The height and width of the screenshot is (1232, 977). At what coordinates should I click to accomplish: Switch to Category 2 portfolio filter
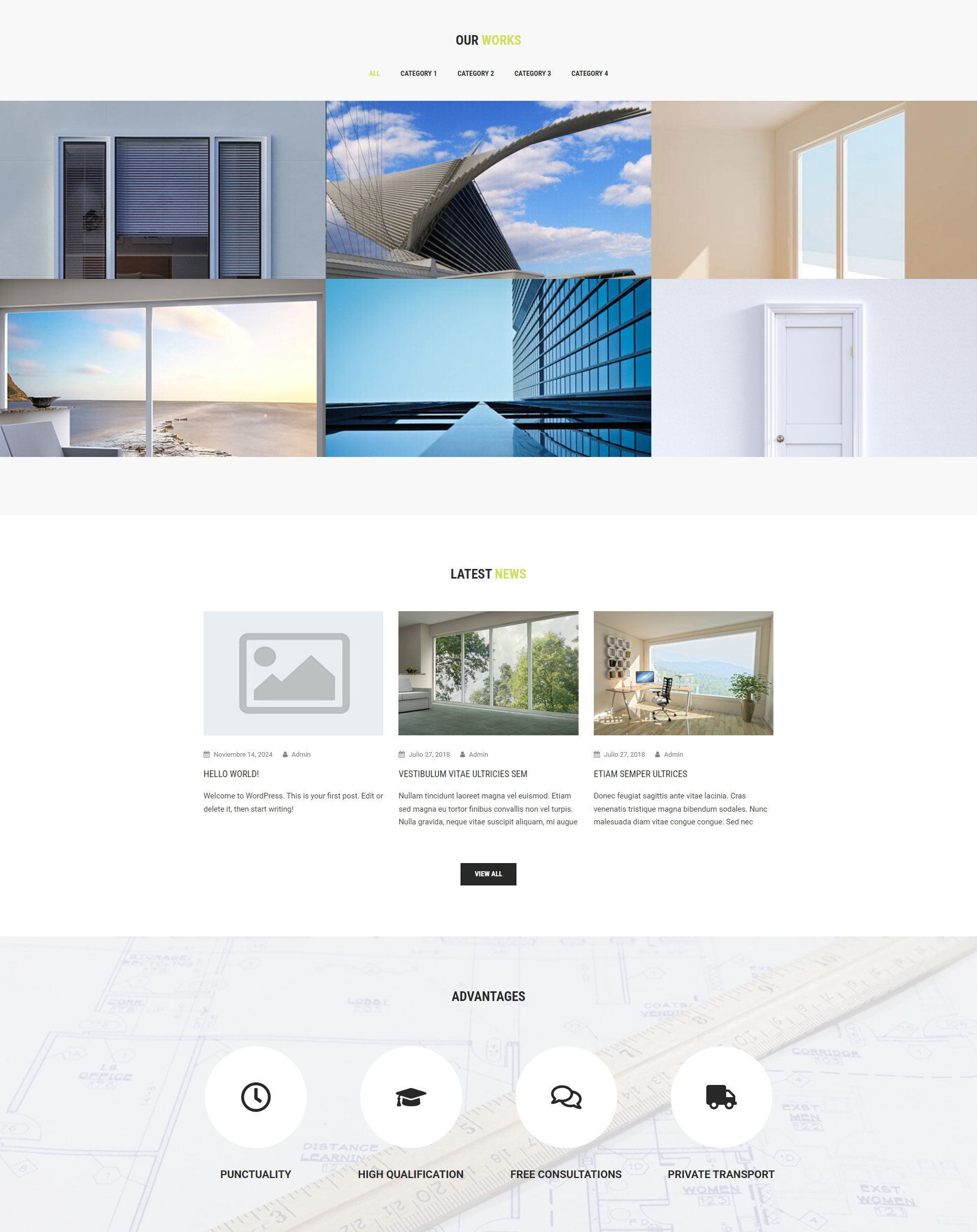[x=475, y=72]
